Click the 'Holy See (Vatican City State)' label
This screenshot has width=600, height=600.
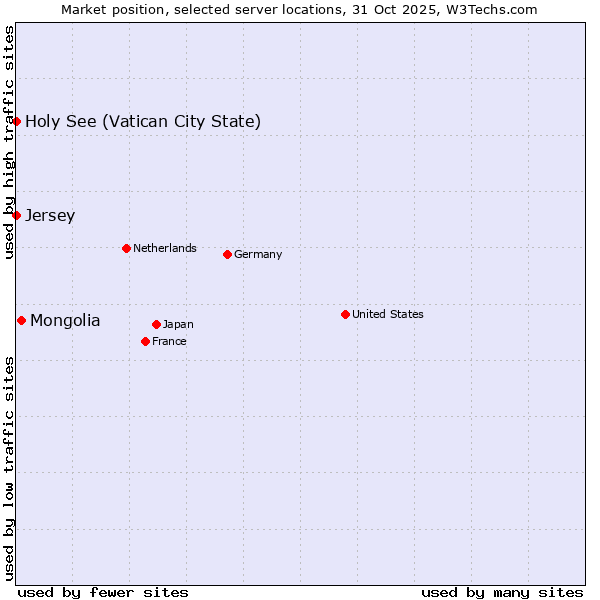[143, 122]
